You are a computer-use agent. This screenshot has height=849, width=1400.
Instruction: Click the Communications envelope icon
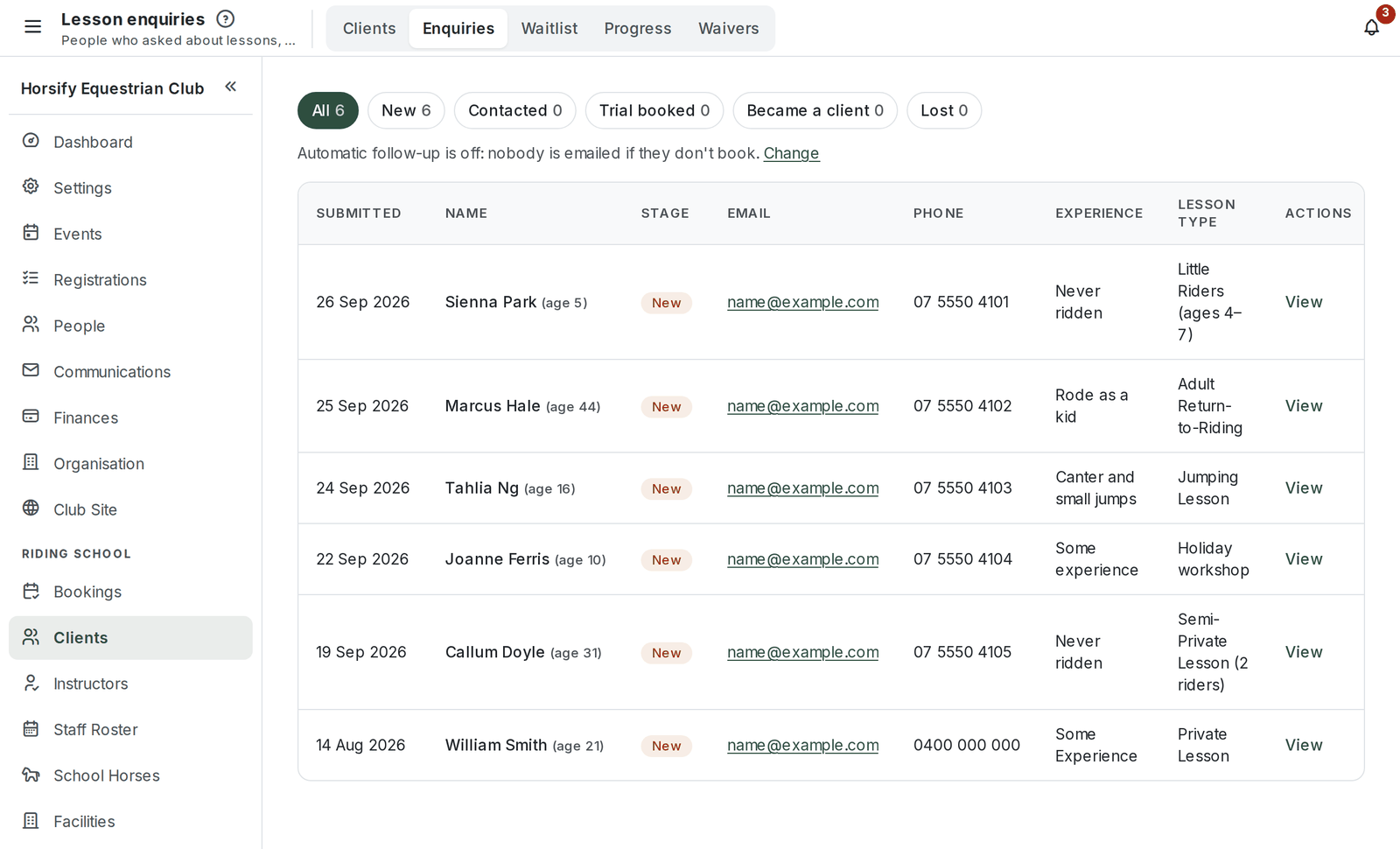pos(31,370)
